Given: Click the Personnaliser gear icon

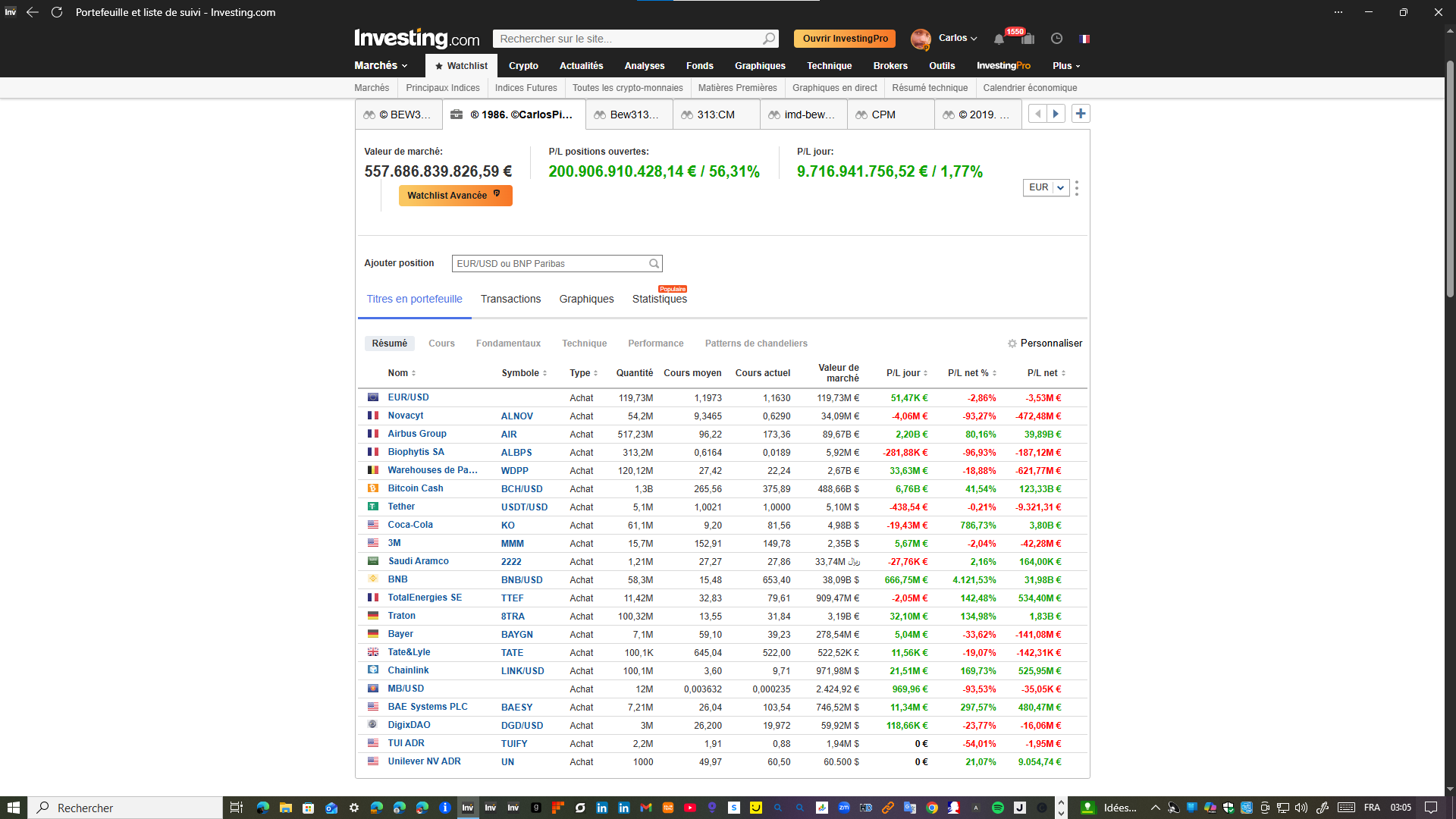Looking at the screenshot, I should 1012,344.
